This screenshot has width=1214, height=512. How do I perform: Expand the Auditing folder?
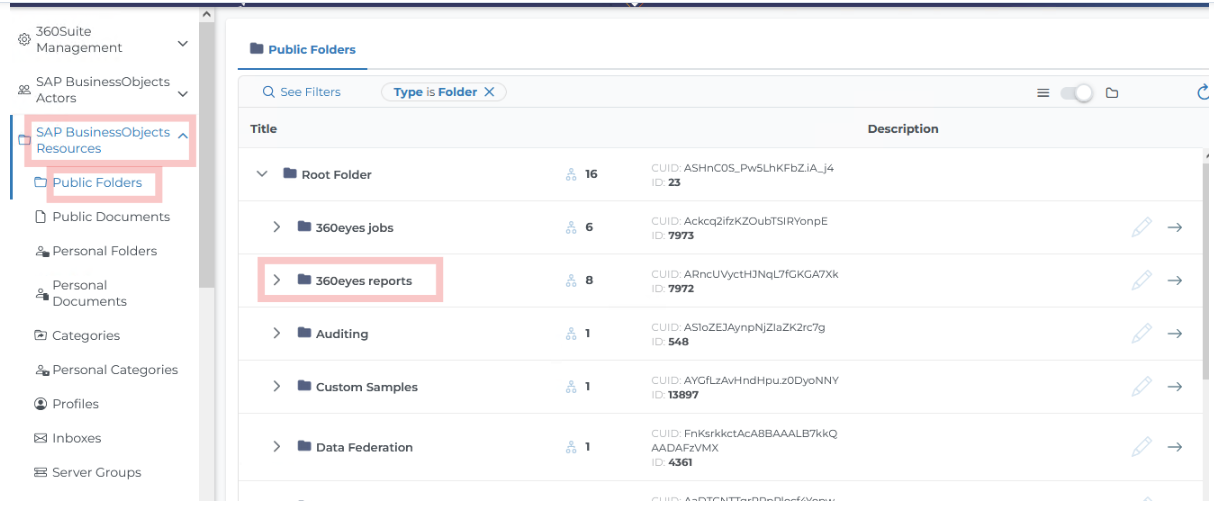[277, 333]
